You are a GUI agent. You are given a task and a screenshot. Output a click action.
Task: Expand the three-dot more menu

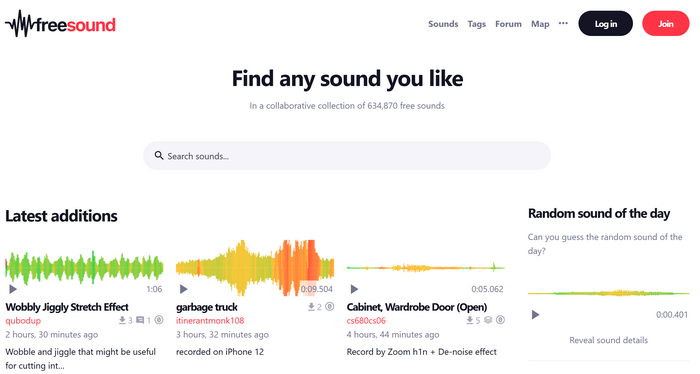(x=563, y=23)
